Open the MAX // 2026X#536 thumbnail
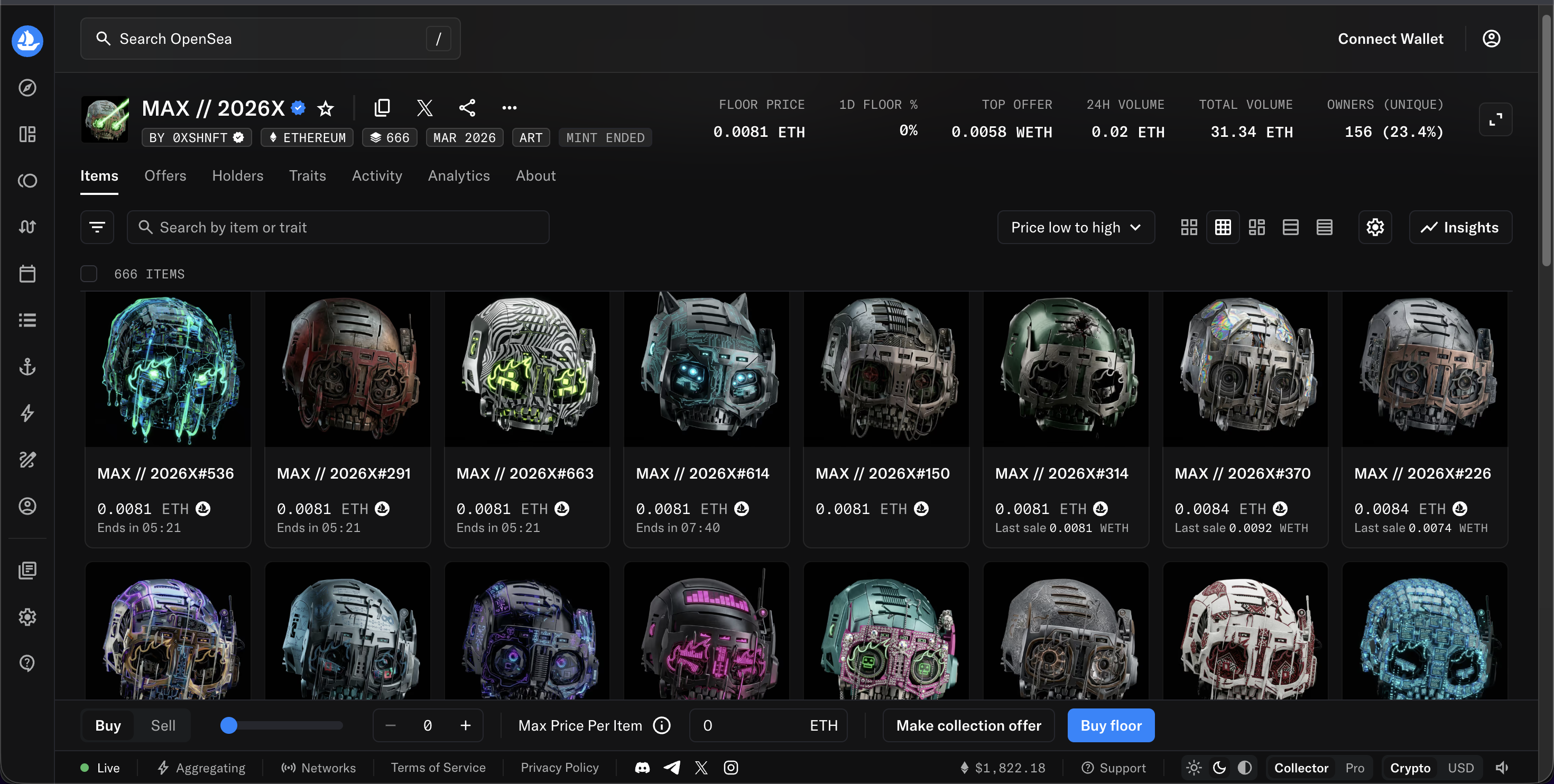This screenshot has height=784, width=1554. click(x=168, y=370)
